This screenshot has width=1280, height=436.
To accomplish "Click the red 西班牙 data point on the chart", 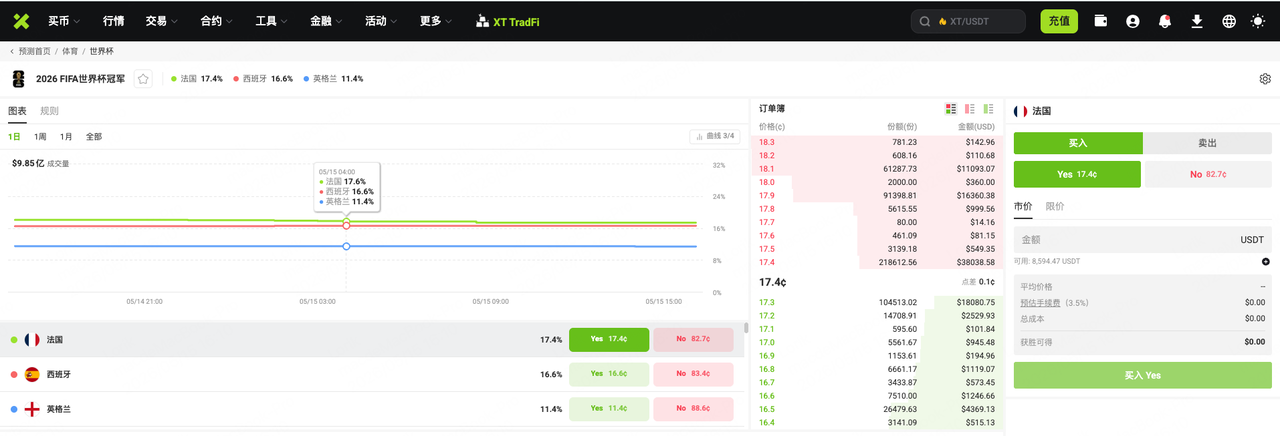I will pos(346,226).
